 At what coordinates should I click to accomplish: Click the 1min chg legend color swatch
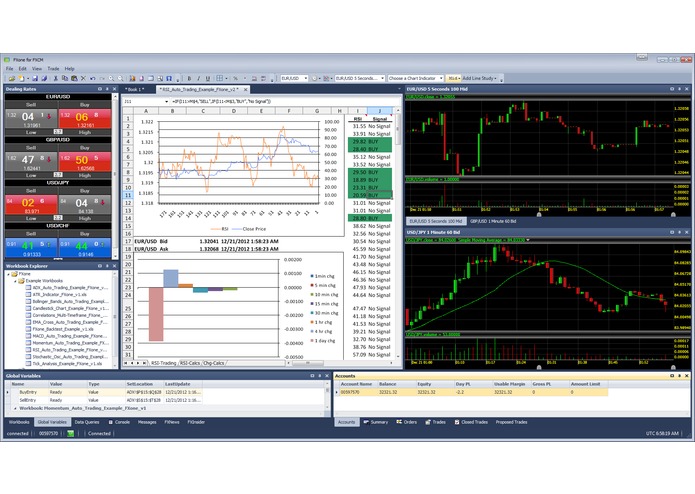pyautogui.click(x=312, y=276)
